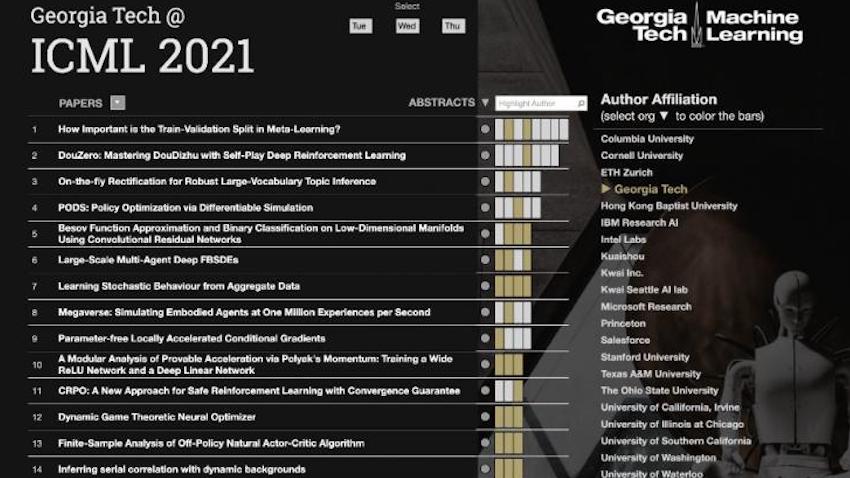Toggle abstract dot for CRPO paper

click(485, 391)
